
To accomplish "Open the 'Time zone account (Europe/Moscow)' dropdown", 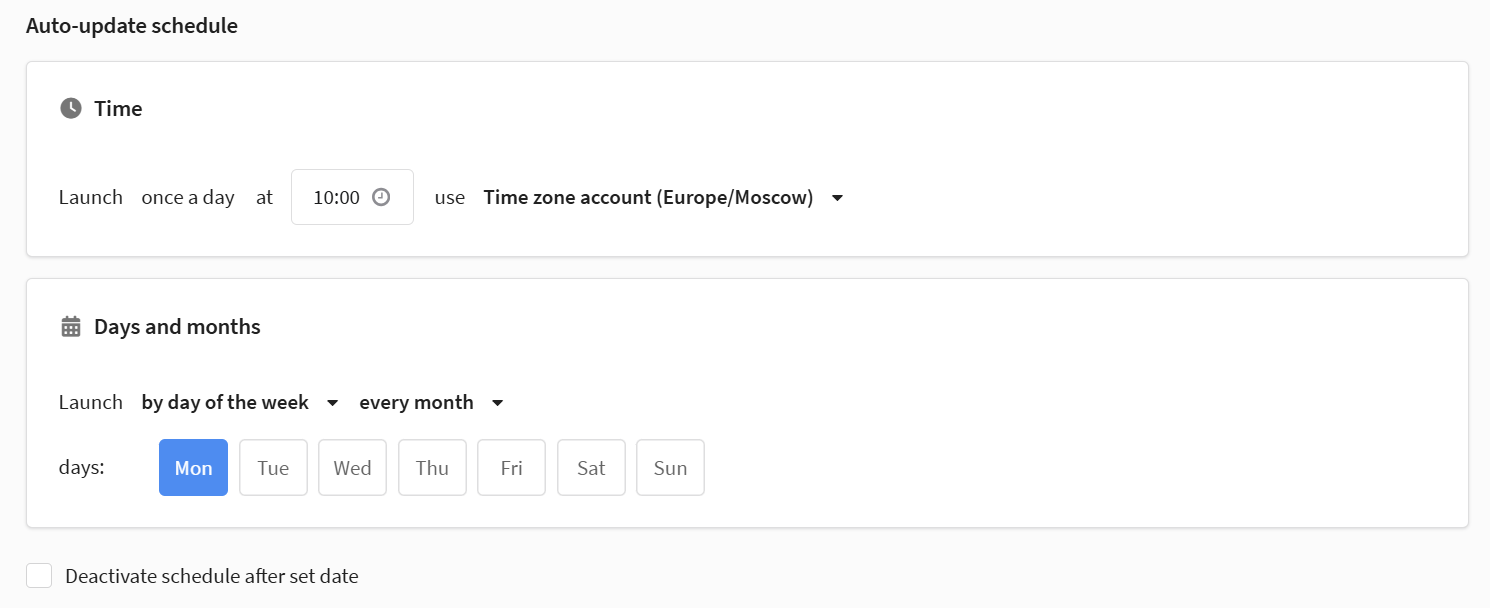I will coord(648,197).
